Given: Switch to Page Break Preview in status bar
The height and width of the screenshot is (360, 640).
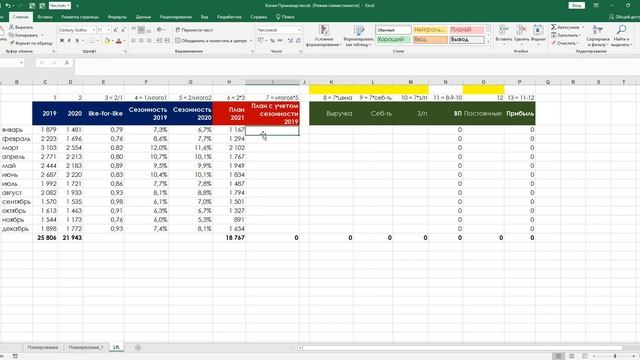Looking at the screenshot, I should [x=584, y=356].
